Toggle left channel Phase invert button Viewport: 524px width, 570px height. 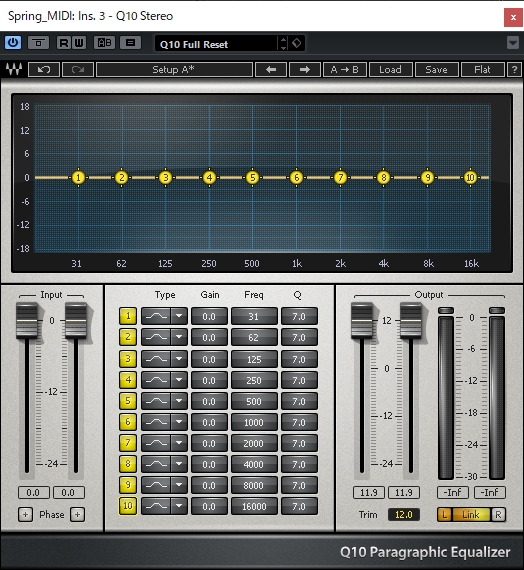pyautogui.click(x=25, y=514)
